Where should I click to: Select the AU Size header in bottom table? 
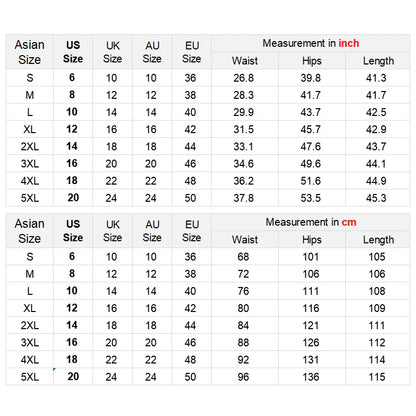[152, 231]
